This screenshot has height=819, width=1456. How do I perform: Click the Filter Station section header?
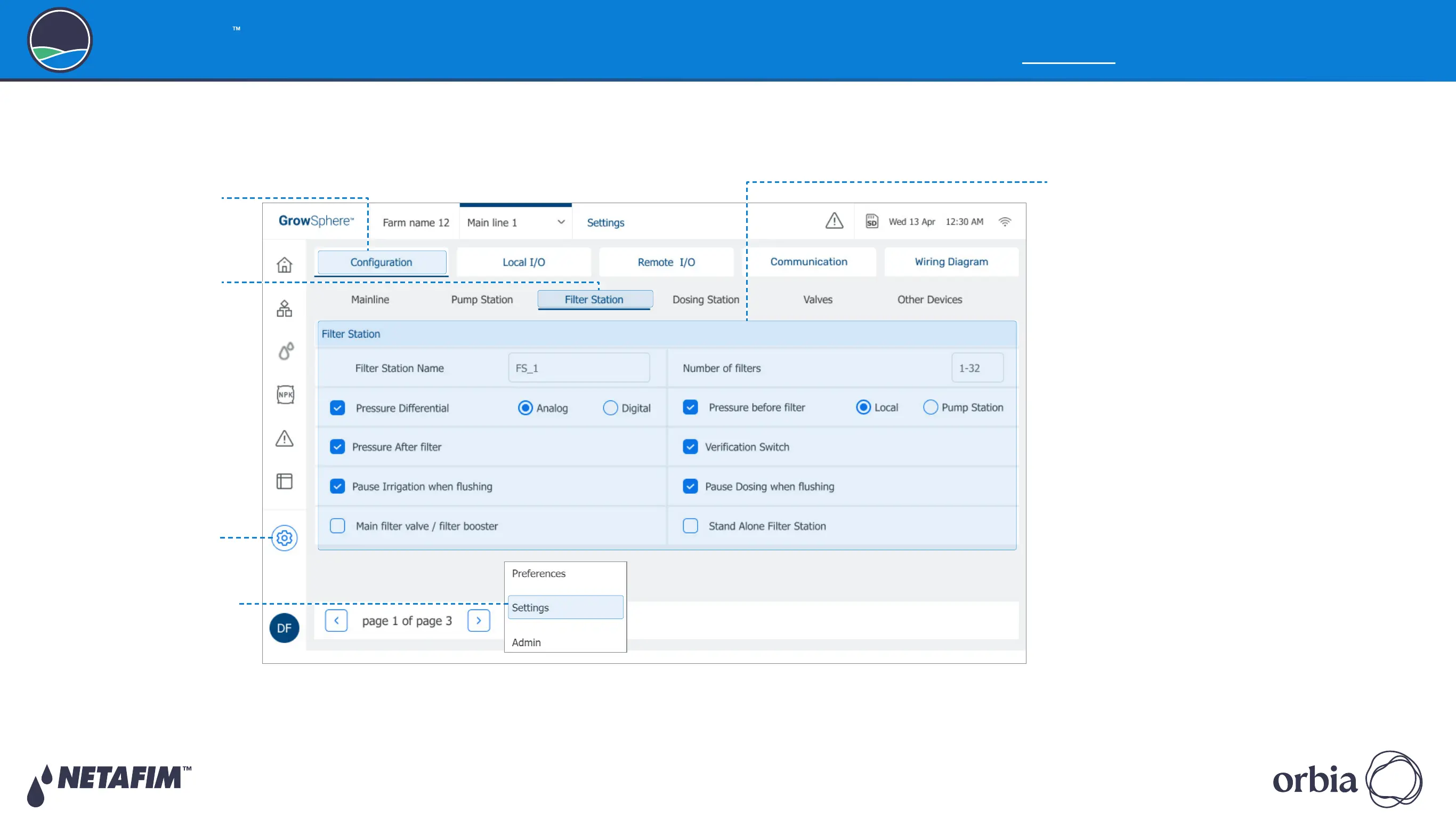[666, 334]
